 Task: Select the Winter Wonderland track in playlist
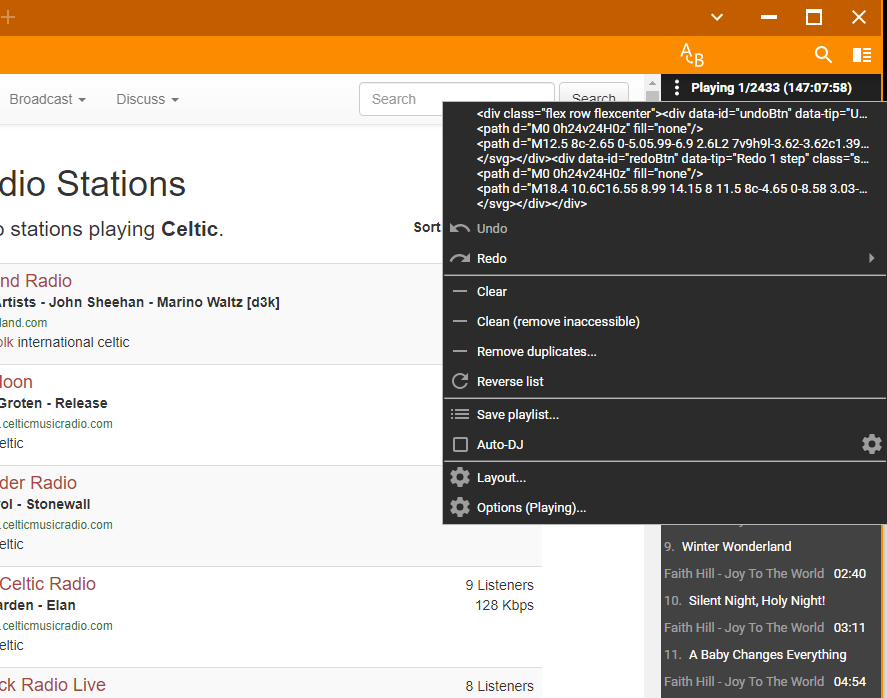tap(736, 547)
